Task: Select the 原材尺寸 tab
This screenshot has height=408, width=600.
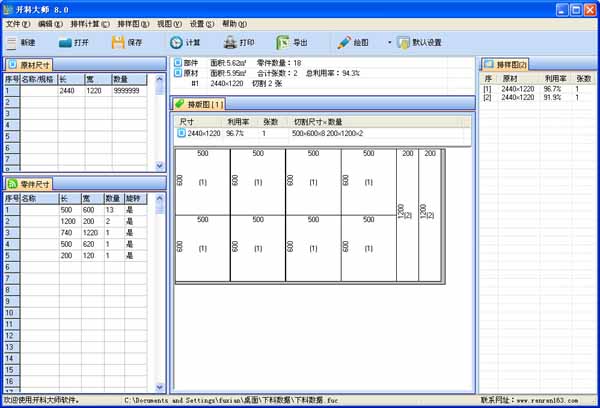Action: pyautogui.click(x=29, y=65)
